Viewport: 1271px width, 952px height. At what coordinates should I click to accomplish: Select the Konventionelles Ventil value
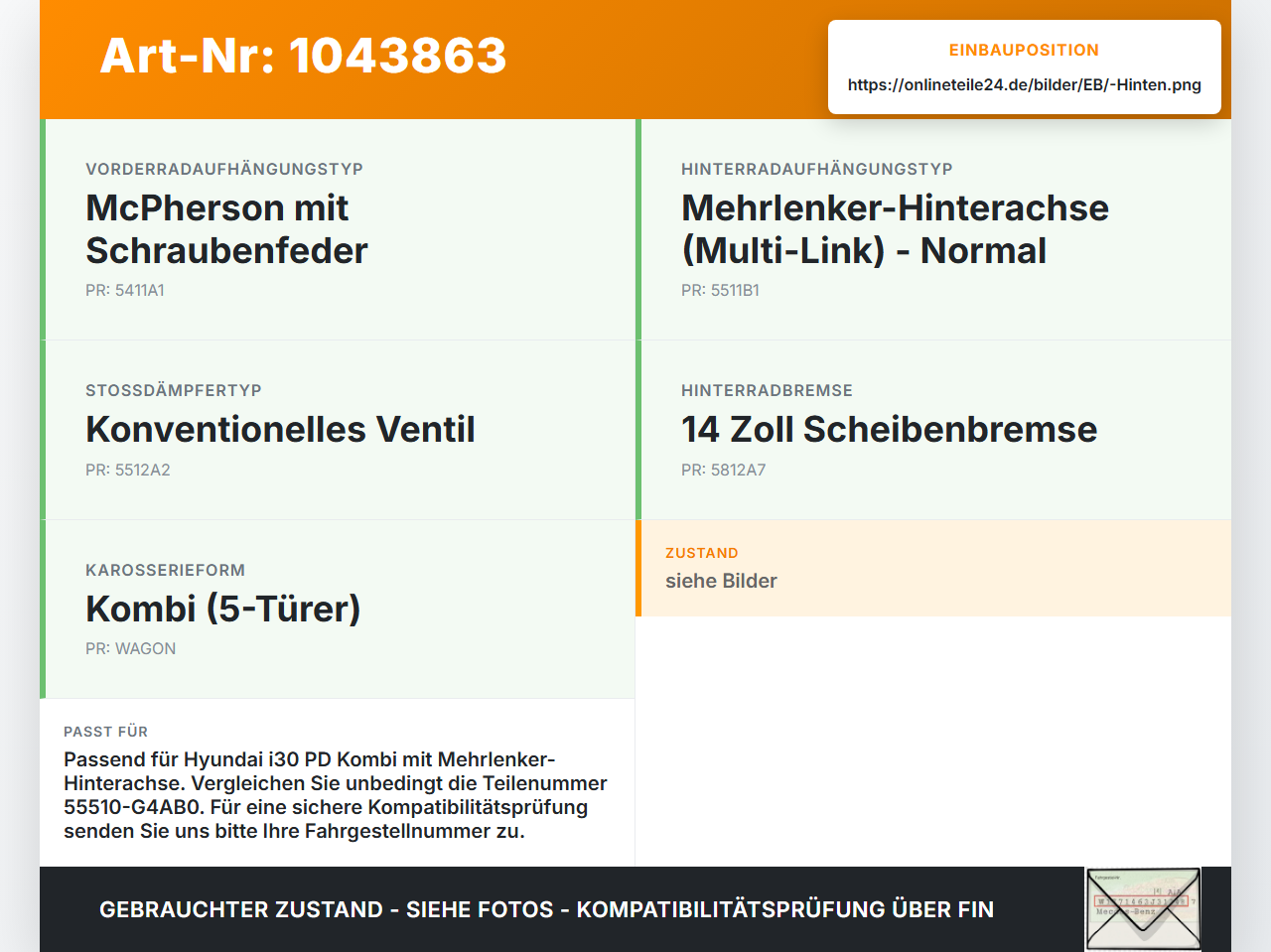coord(280,429)
